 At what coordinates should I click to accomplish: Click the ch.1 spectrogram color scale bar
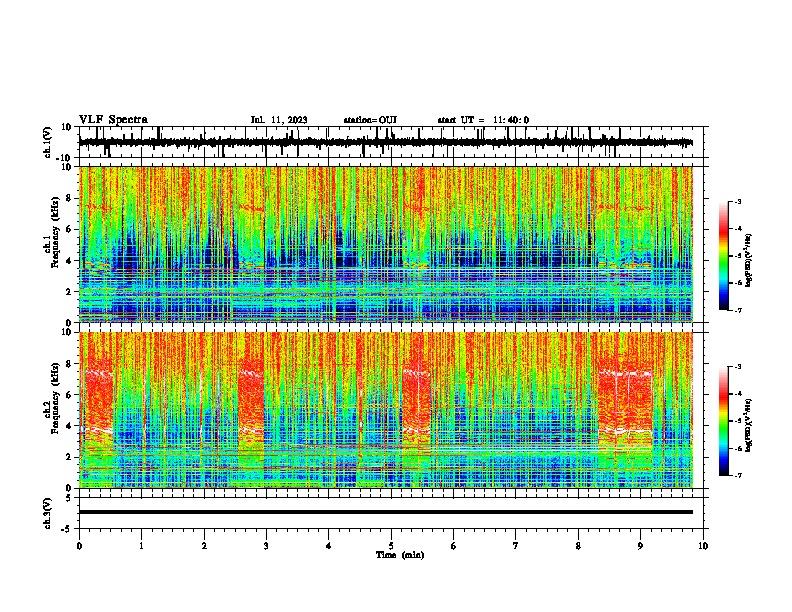(x=724, y=256)
